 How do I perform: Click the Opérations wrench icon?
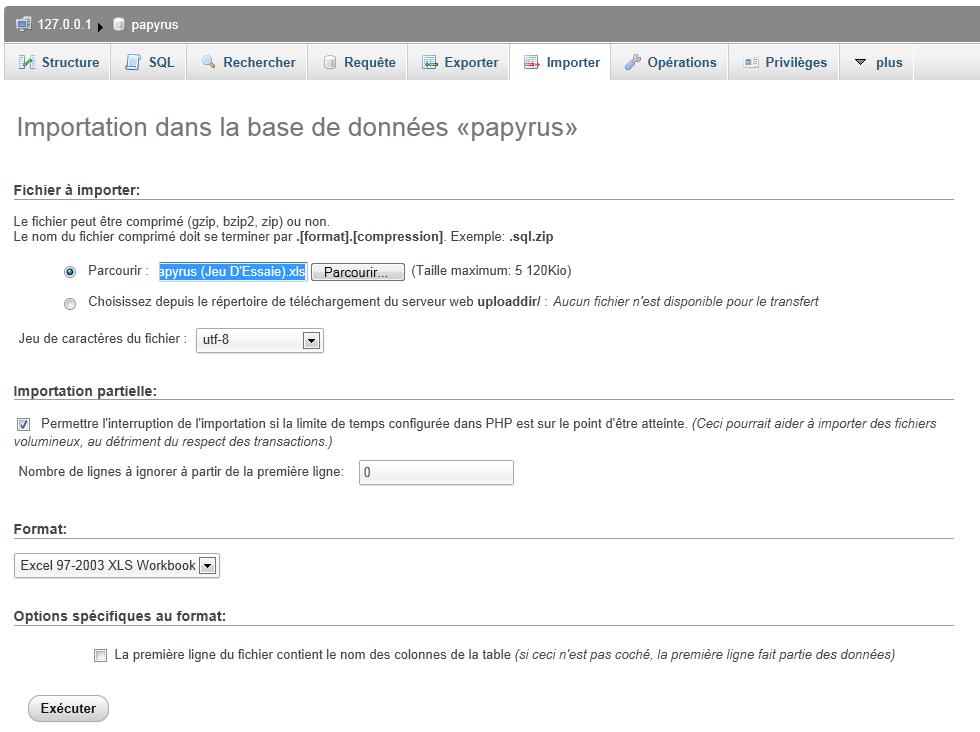(x=632, y=62)
